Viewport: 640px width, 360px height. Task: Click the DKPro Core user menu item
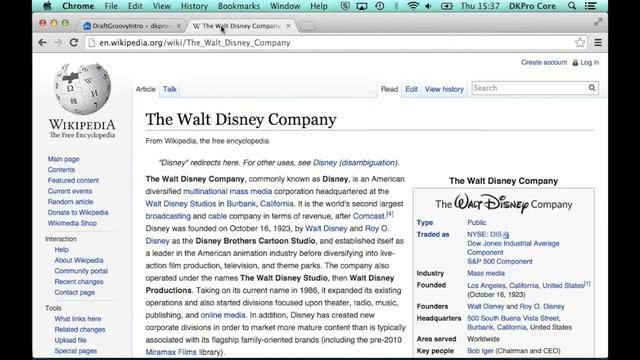(532, 6)
